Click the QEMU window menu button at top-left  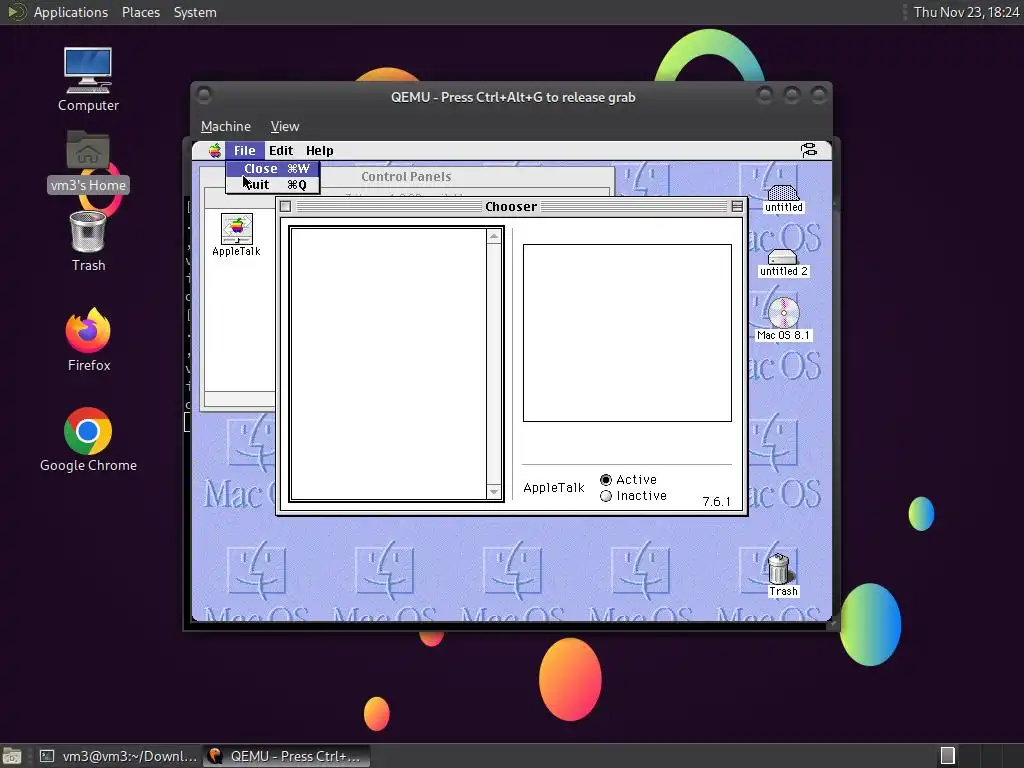point(204,96)
